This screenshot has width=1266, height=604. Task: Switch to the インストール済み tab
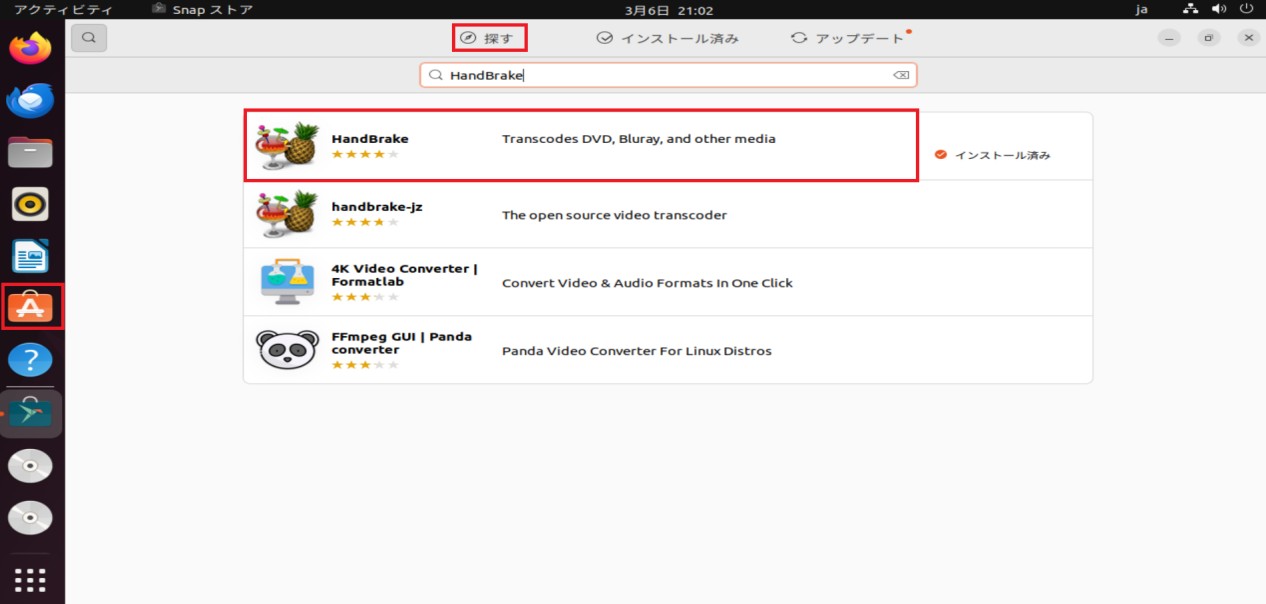[668, 38]
